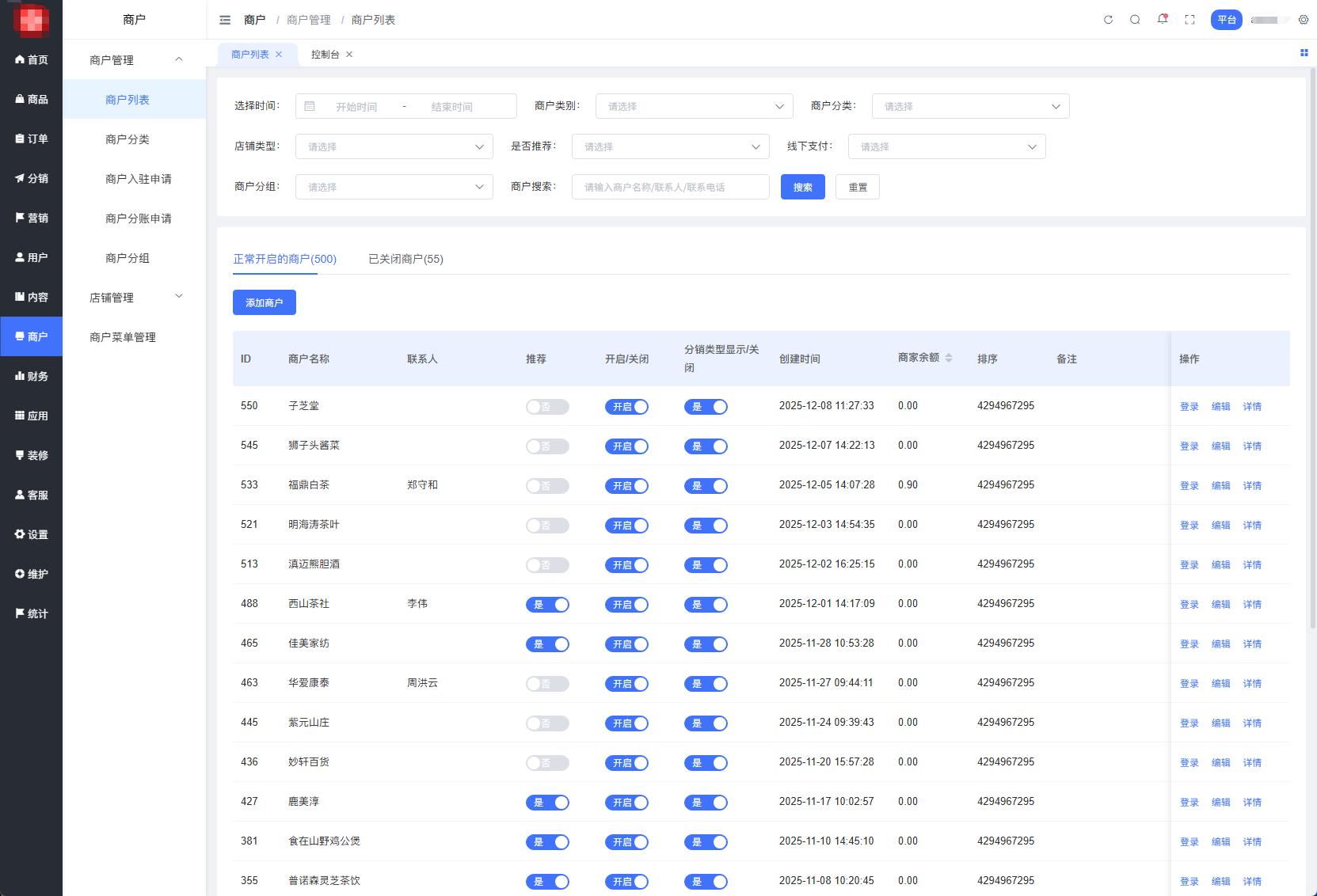The height and width of the screenshot is (896, 1317).
Task: Open the settings gear icon in header
Action: pos(1303,20)
